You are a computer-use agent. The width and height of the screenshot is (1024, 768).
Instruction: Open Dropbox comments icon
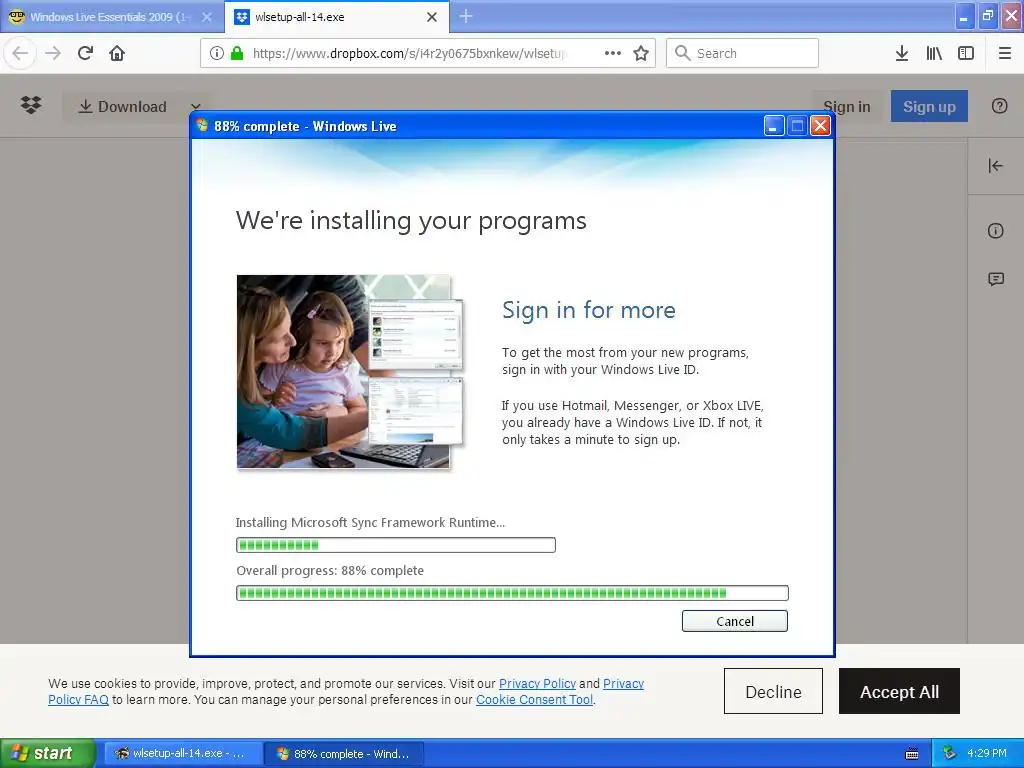[995, 280]
